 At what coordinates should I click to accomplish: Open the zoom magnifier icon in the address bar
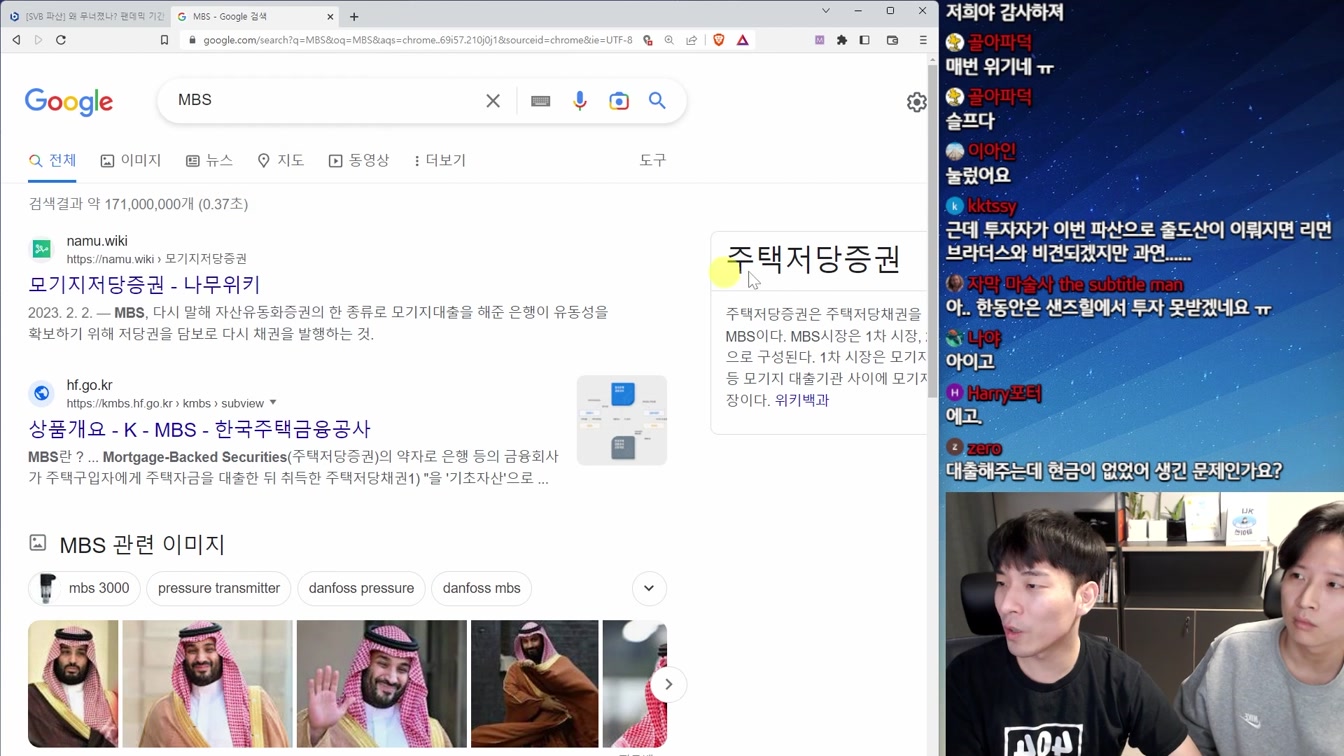(x=669, y=40)
